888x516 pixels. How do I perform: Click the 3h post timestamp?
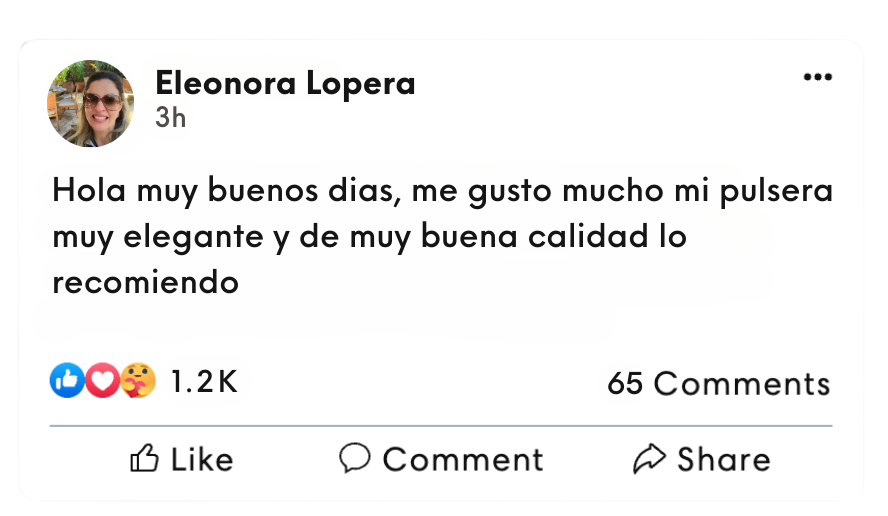tap(170, 118)
